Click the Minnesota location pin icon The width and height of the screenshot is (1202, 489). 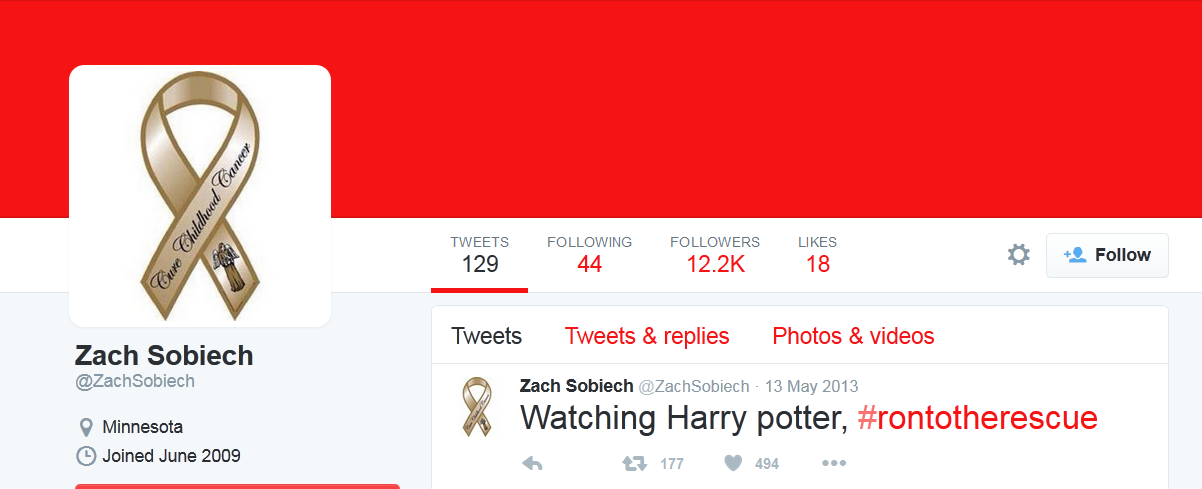tap(86, 427)
